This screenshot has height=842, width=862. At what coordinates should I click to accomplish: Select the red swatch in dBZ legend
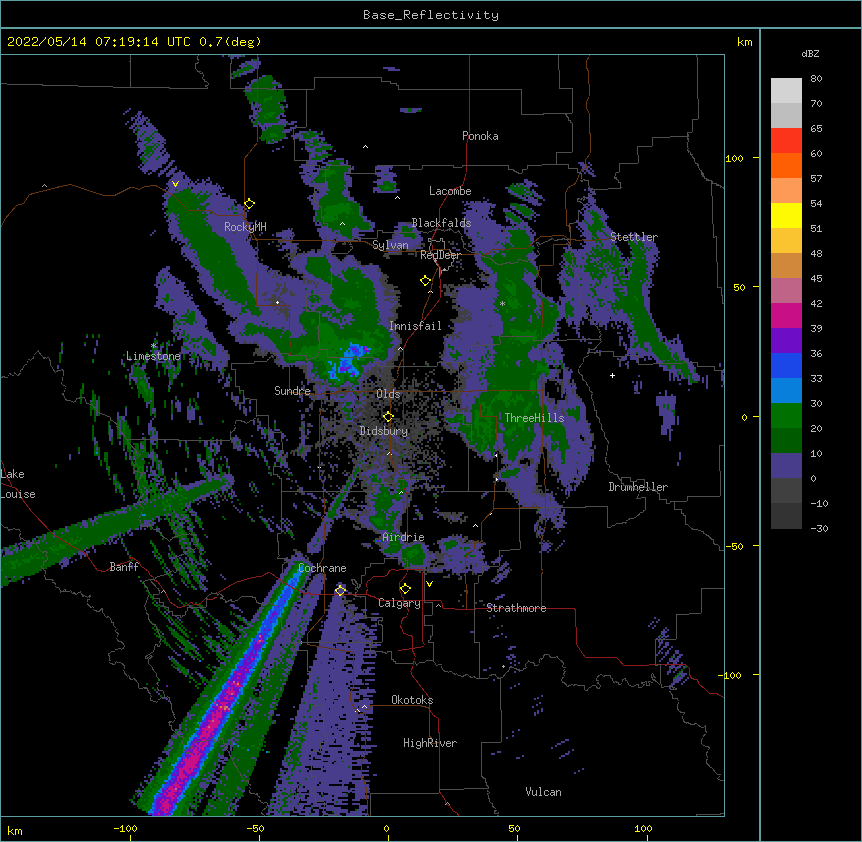click(786, 140)
